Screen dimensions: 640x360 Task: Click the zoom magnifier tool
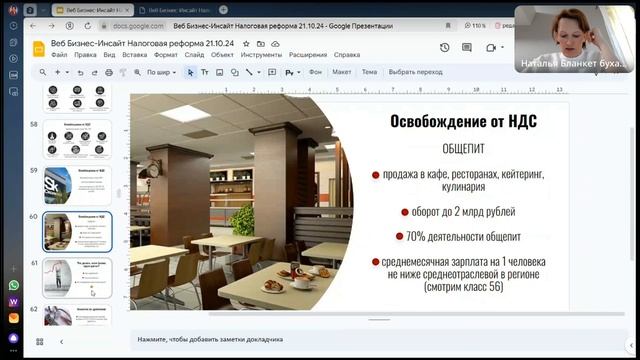[137, 72]
